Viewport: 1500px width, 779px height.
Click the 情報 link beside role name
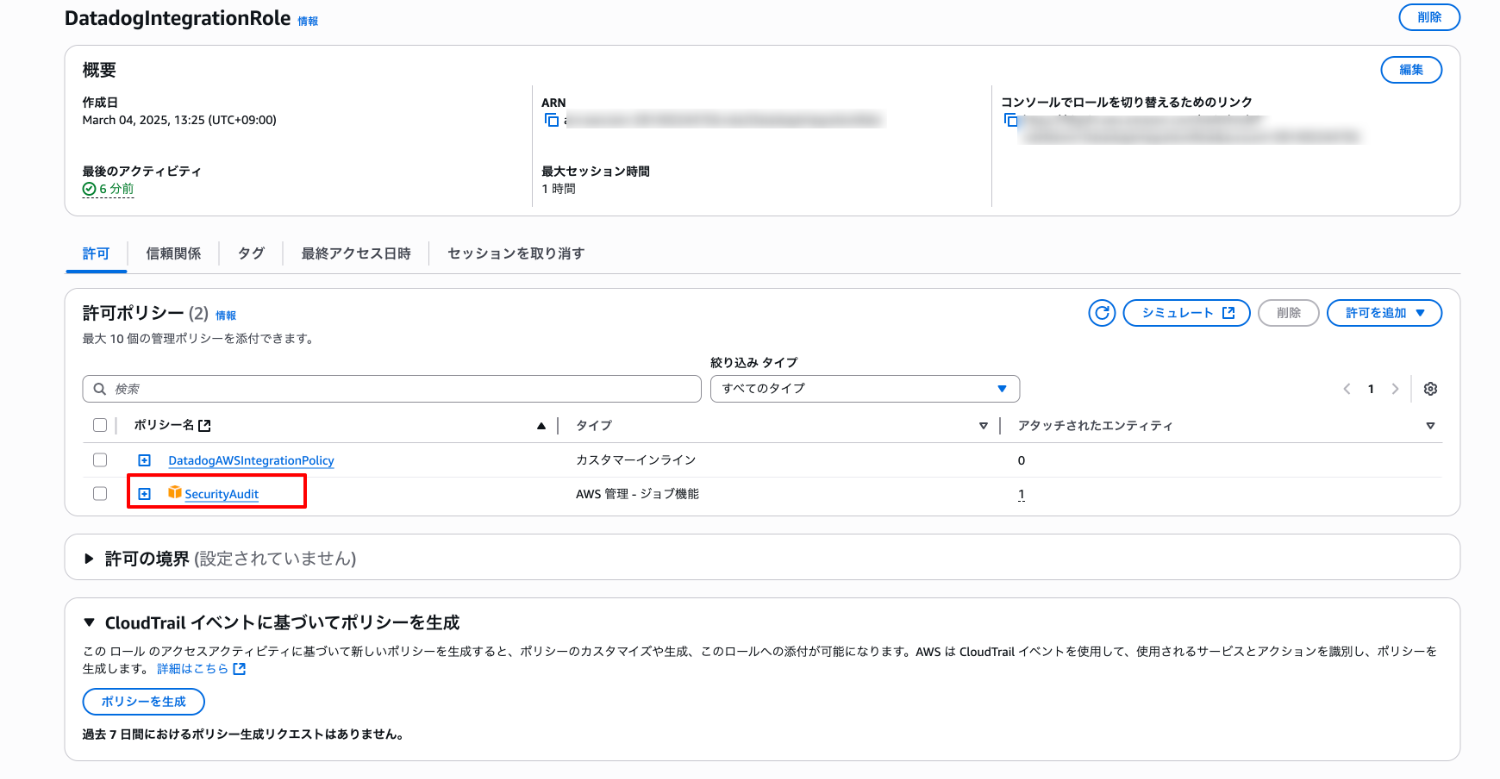(308, 21)
